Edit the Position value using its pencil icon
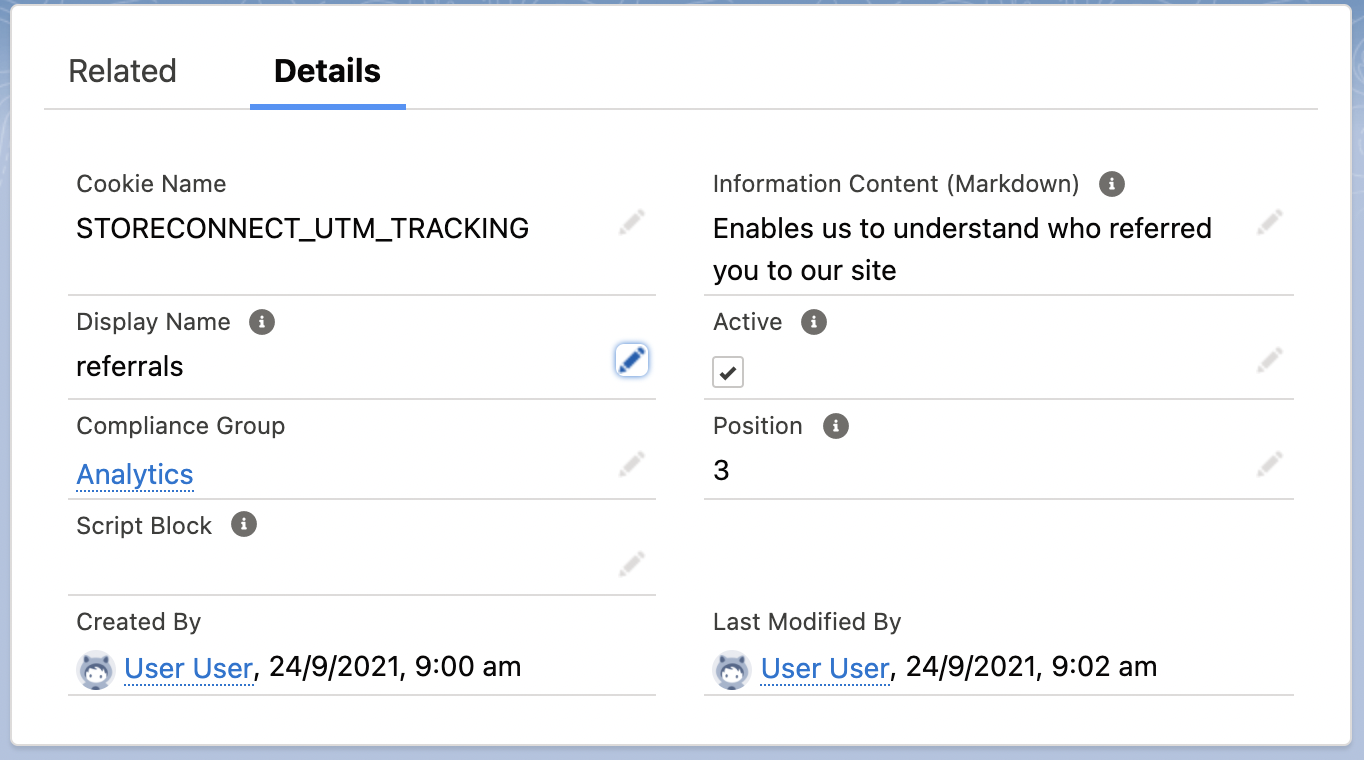The image size is (1364, 760). point(1269,464)
